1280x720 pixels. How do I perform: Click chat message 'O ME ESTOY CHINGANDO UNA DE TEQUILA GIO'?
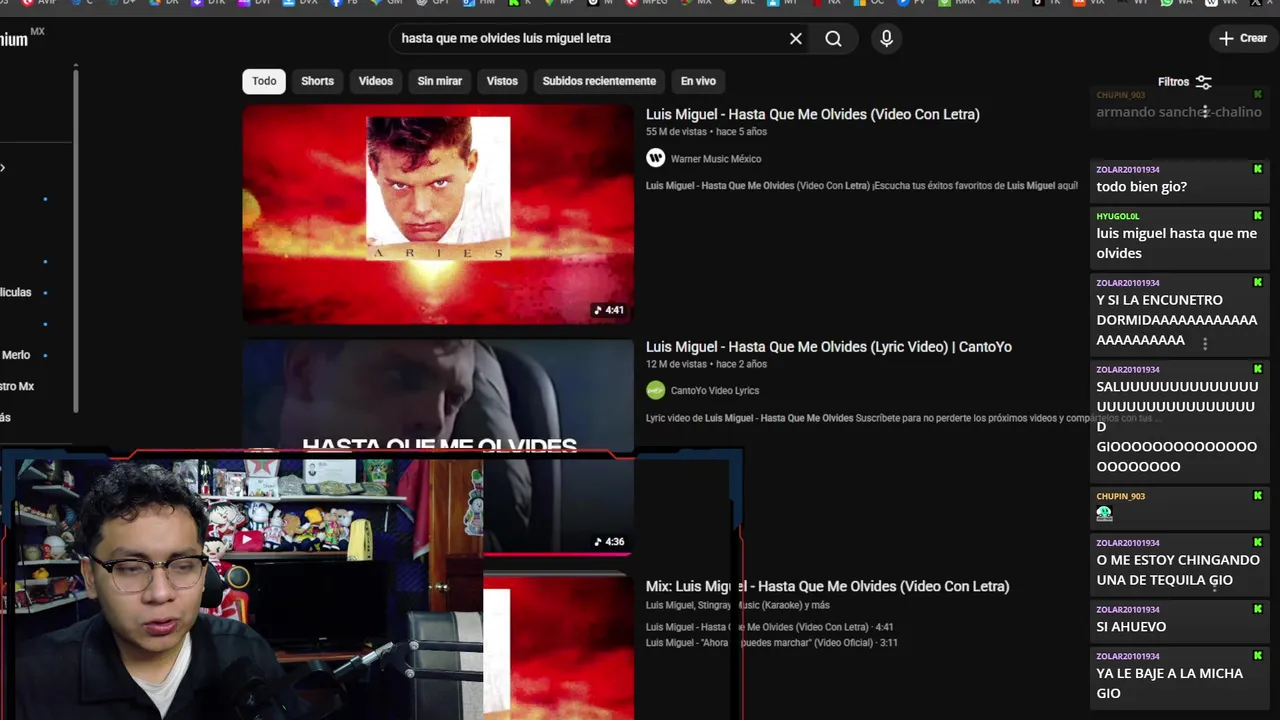pos(1178,570)
